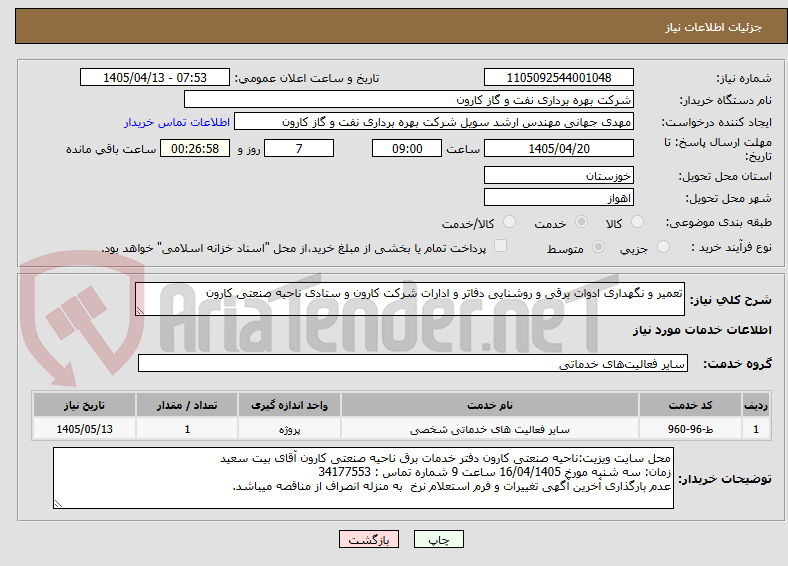Click the request creator name field
788x566 pixels.
pyautogui.click(x=434, y=122)
